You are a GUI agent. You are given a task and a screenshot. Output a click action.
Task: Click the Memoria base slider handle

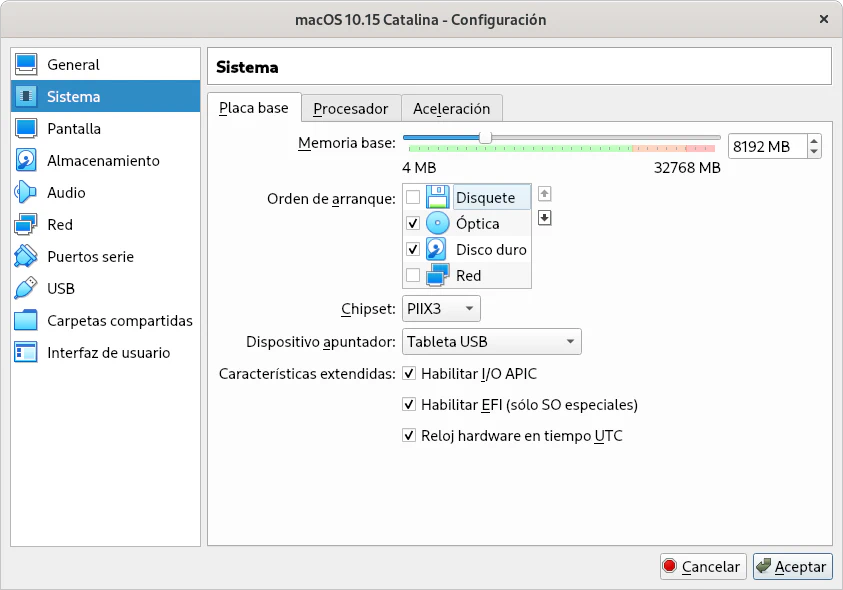tap(485, 137)
